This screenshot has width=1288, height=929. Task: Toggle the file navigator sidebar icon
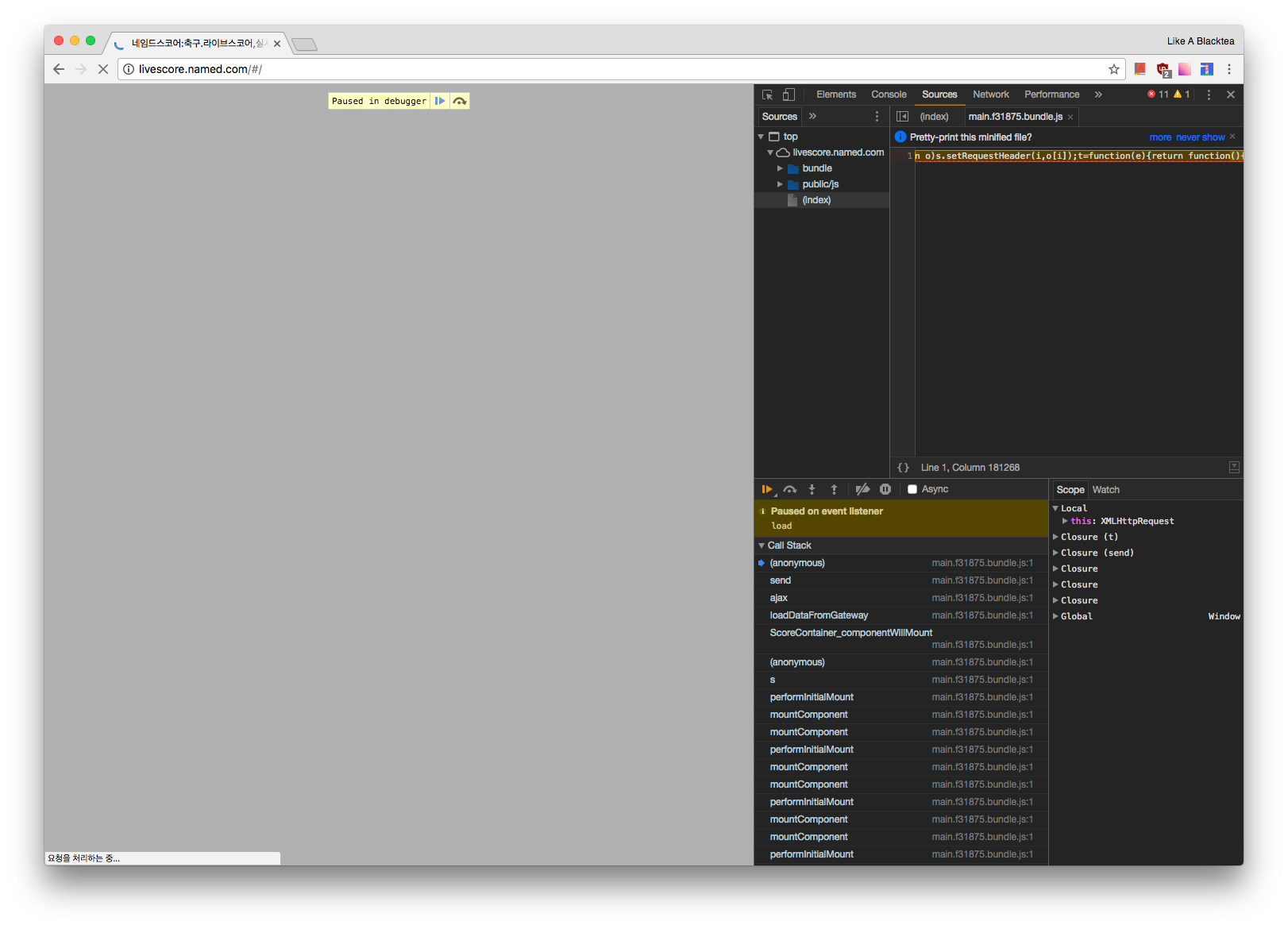(x=902, y=116)
